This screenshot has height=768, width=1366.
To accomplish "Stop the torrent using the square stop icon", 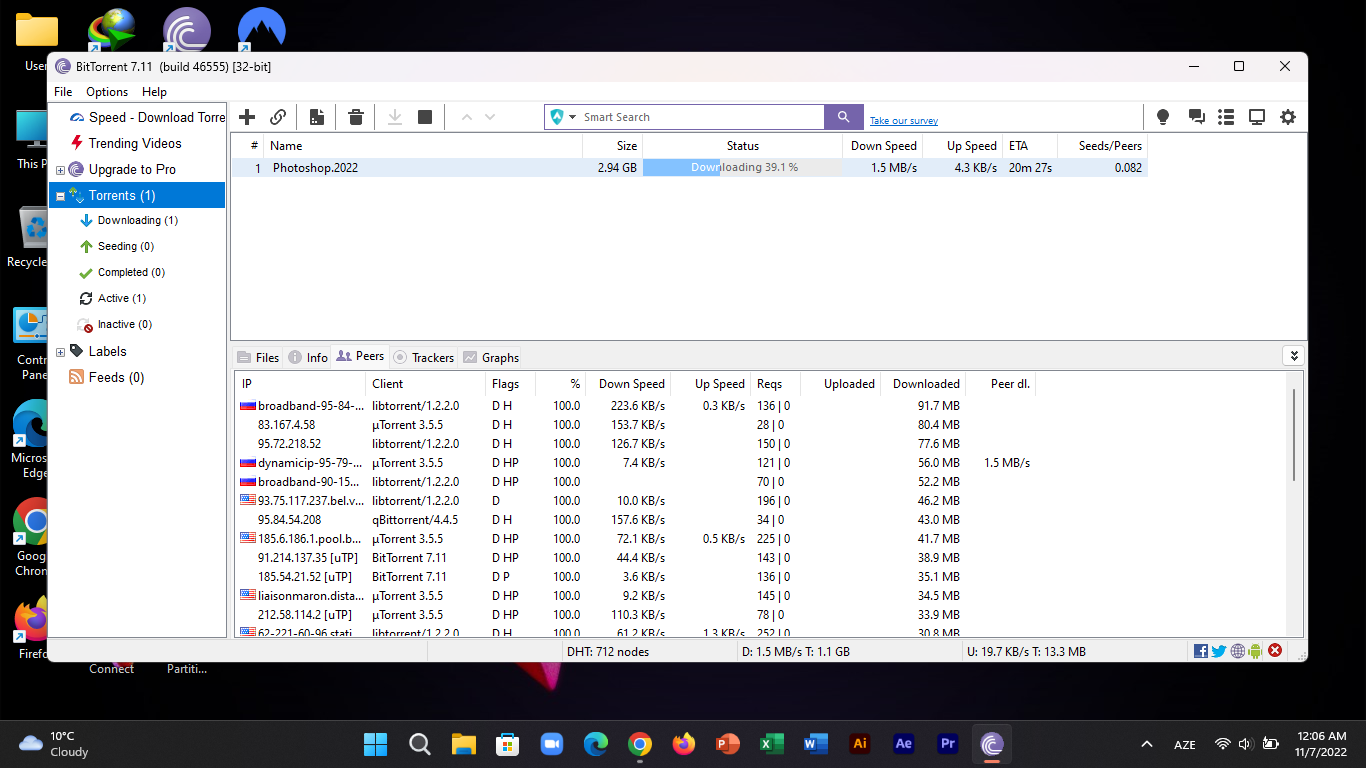I will (425, 117).
